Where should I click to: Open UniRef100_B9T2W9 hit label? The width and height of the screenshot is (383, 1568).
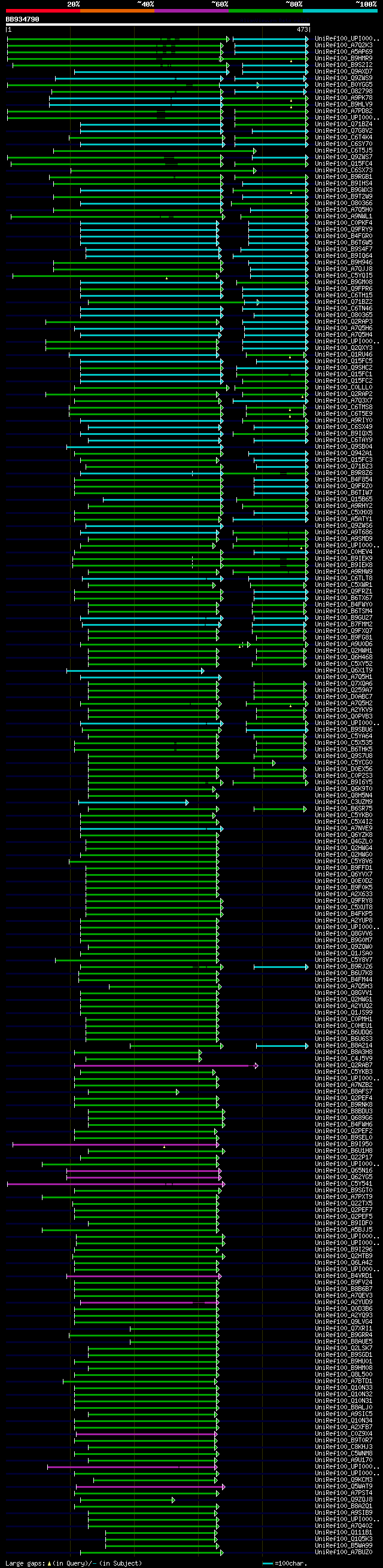344,197
